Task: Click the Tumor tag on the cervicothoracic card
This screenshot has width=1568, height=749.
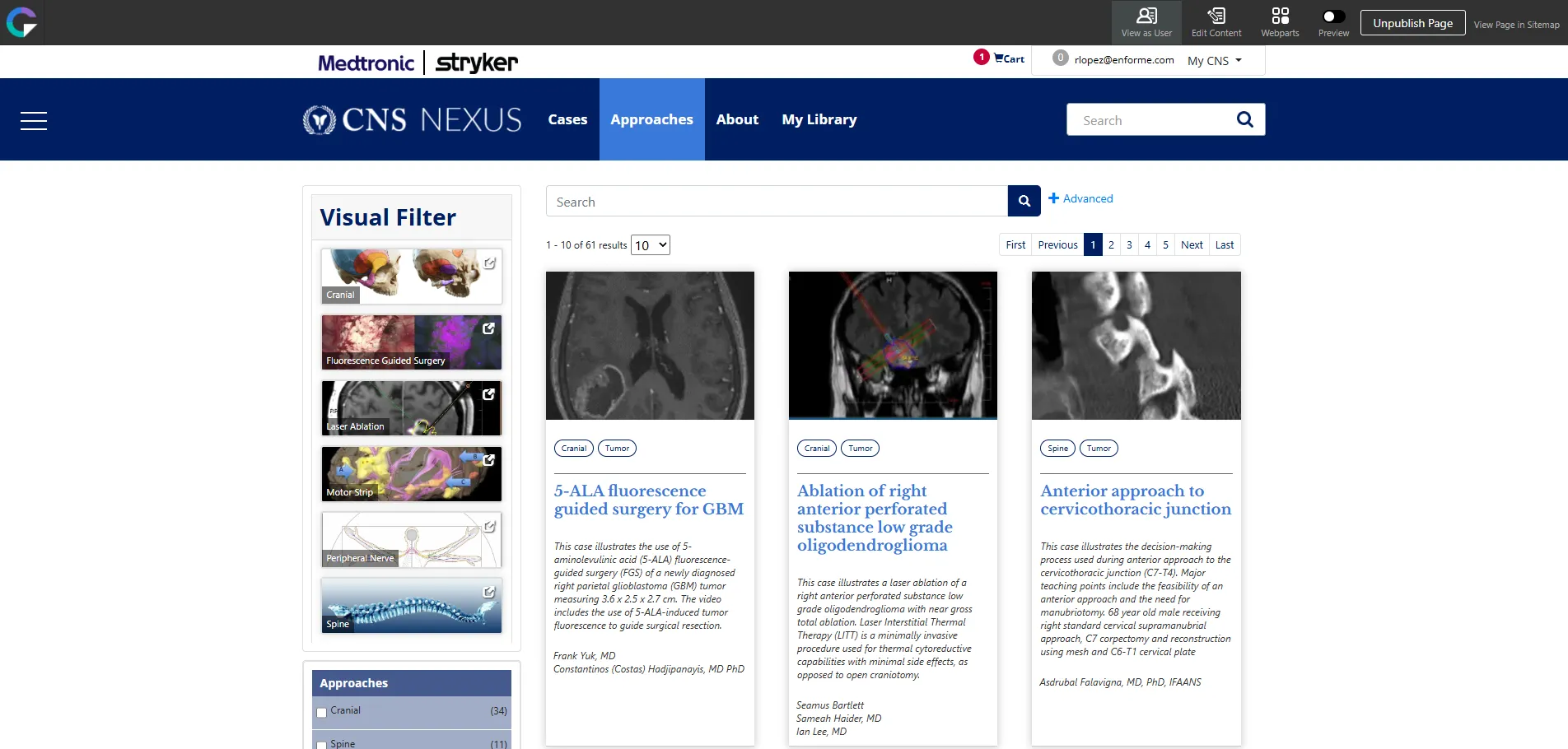Action: 1099,449
